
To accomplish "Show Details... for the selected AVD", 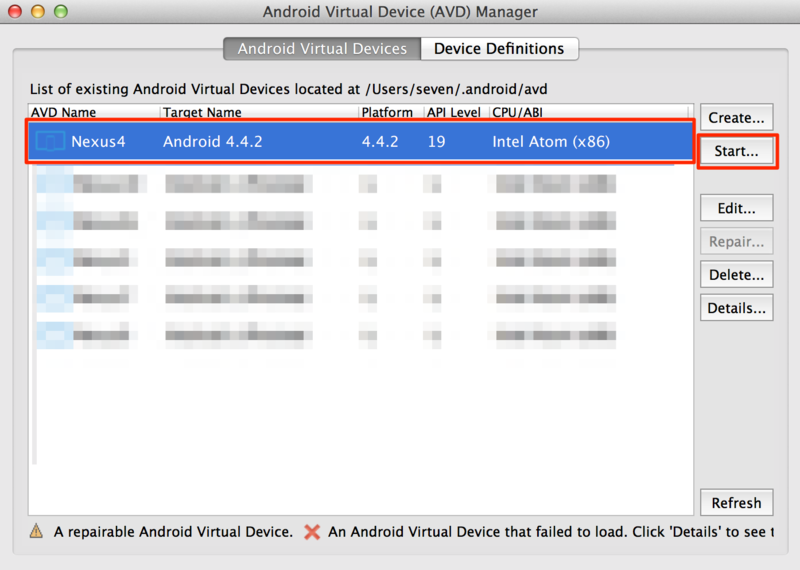I will coord(736,308).
